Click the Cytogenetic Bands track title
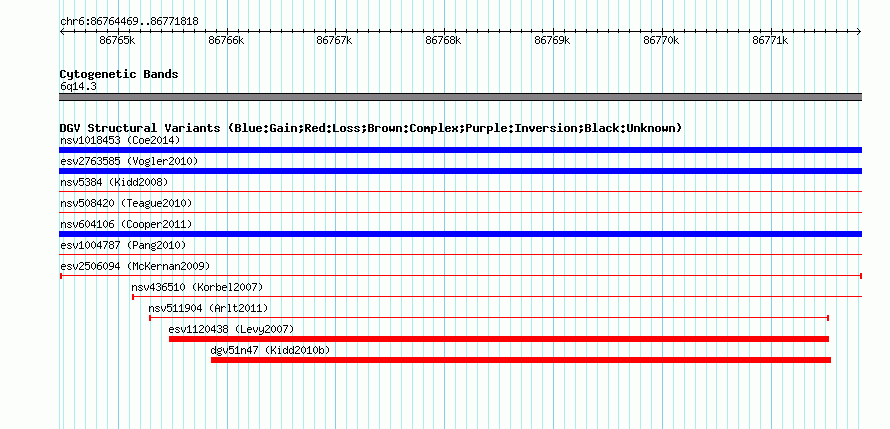This screenshot has height=429, width=890. (x=119, y=74)
